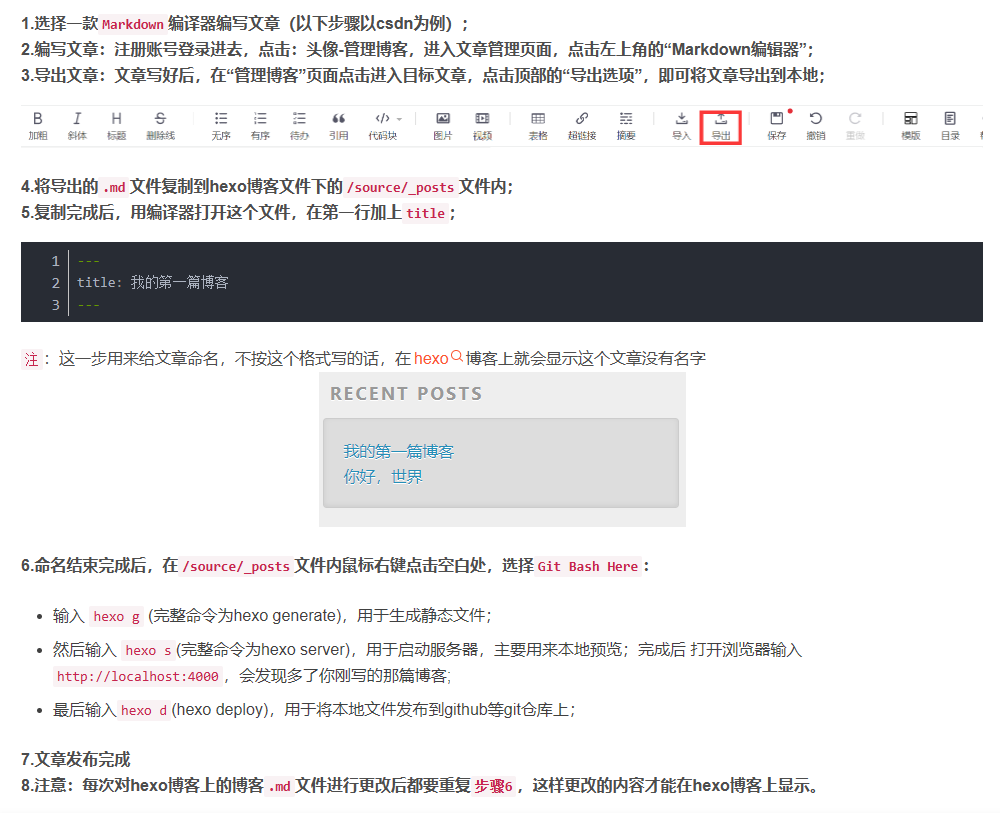Click code line 'title: 我的第一篇博客'

(x=153, y=282)
